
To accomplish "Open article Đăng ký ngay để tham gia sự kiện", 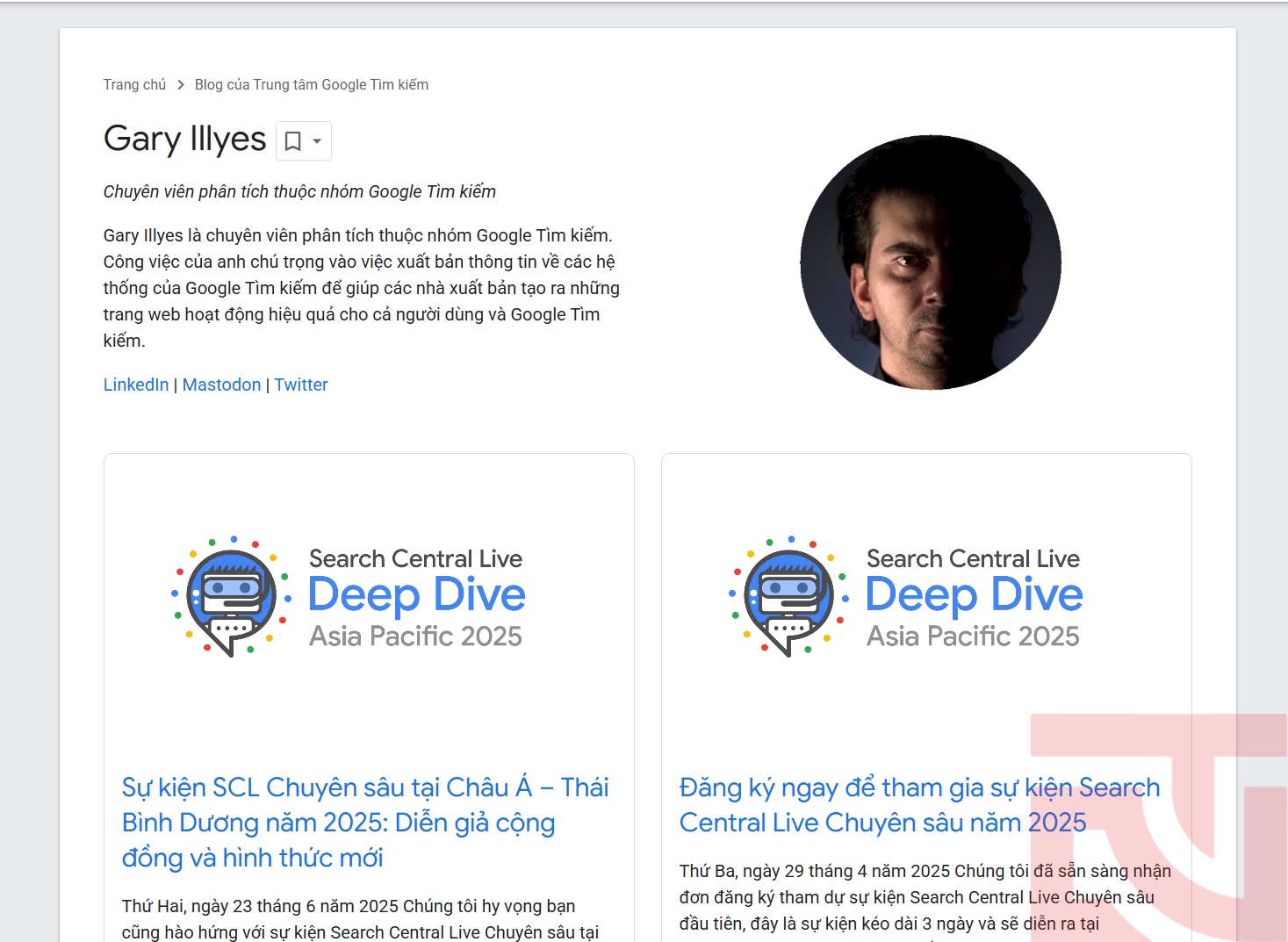I will 919,805.
